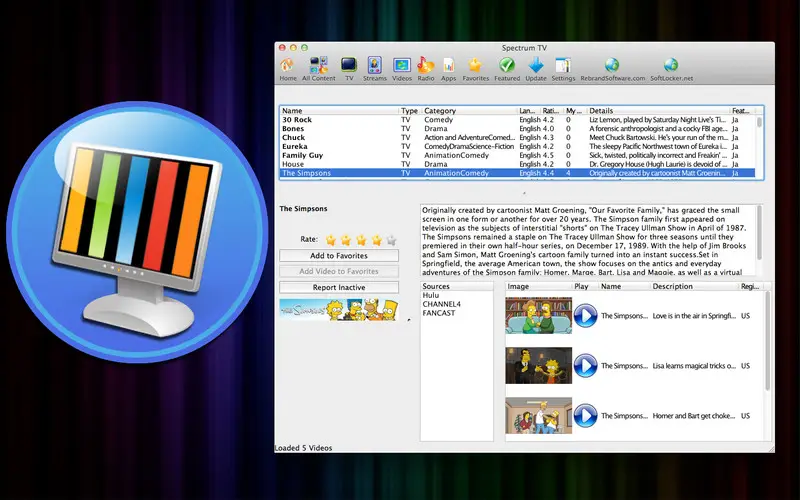Click the Add Video to Favorites button
Image resolution: width=800 pixels, height=500 pixels.
coord(339,271)
